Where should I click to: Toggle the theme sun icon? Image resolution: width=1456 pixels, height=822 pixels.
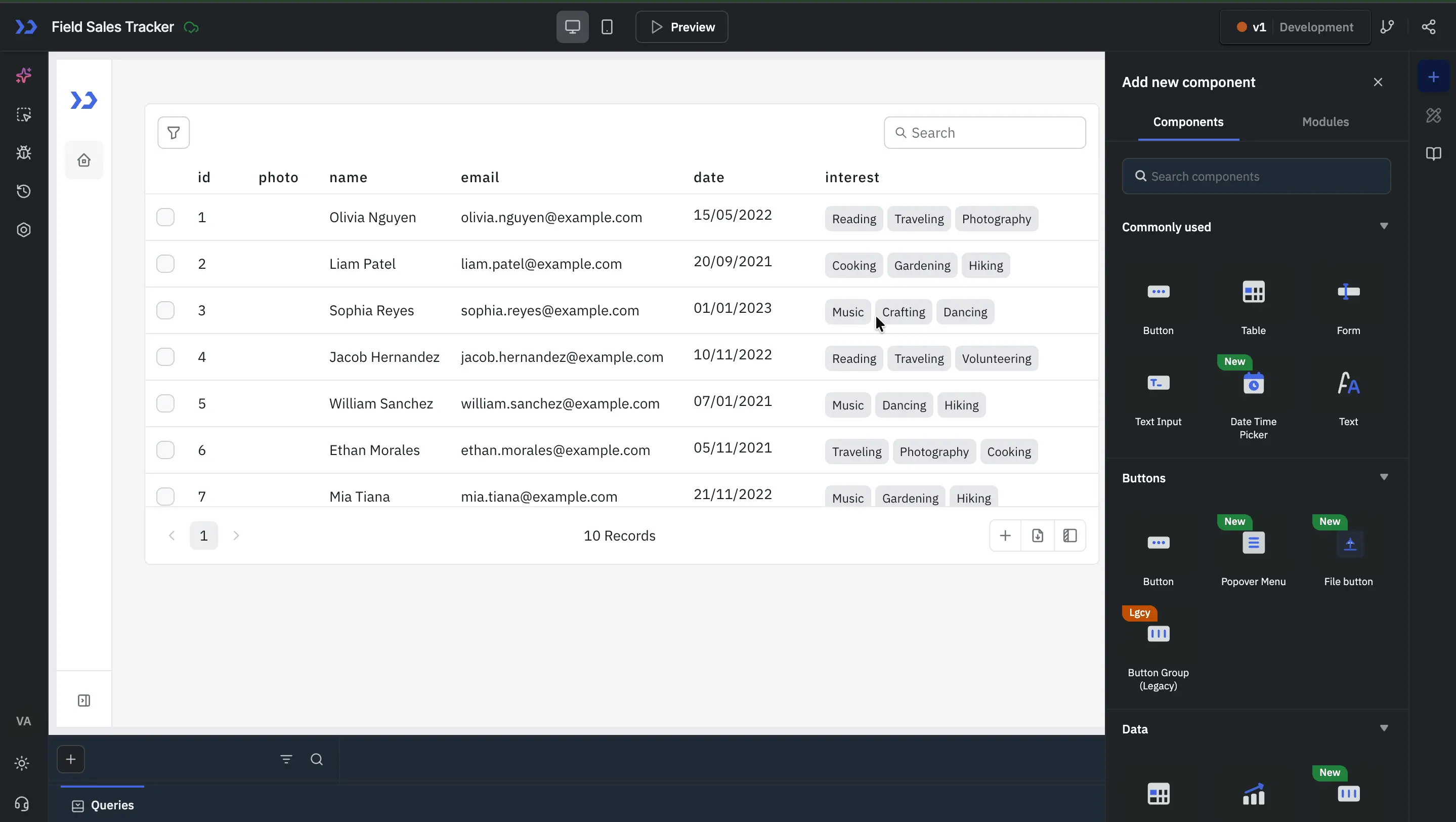tap(22, 763)
